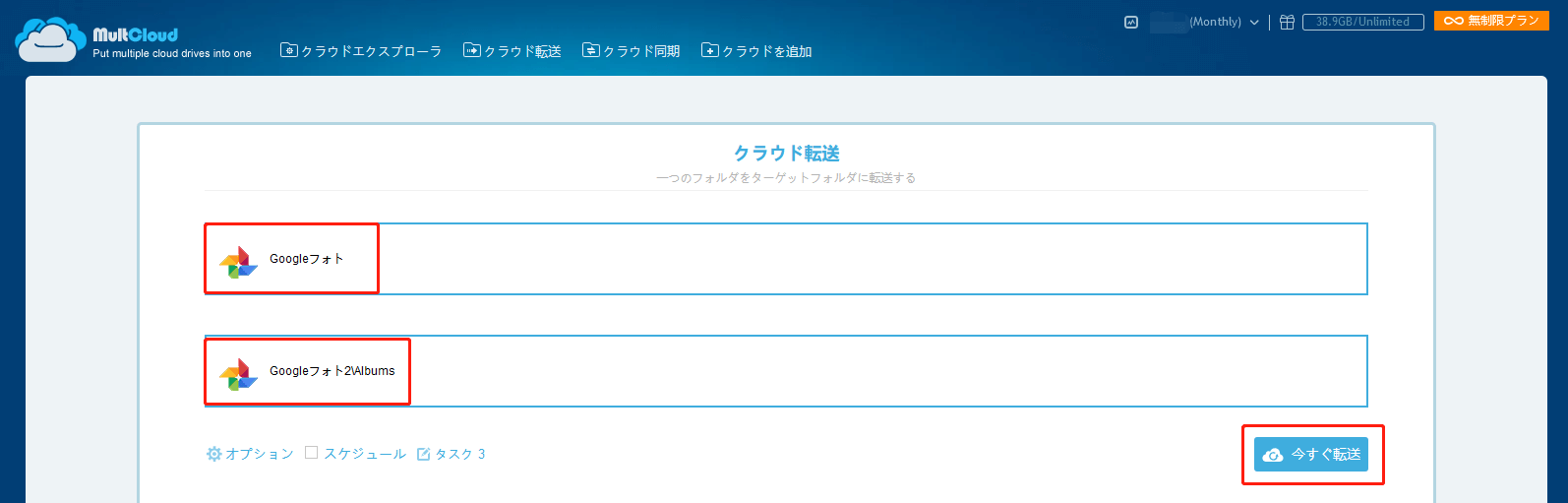The height and width of the screenshot is (503, 1568).
Task: Click the オプション gear icon
Action: tap(213, 454)
